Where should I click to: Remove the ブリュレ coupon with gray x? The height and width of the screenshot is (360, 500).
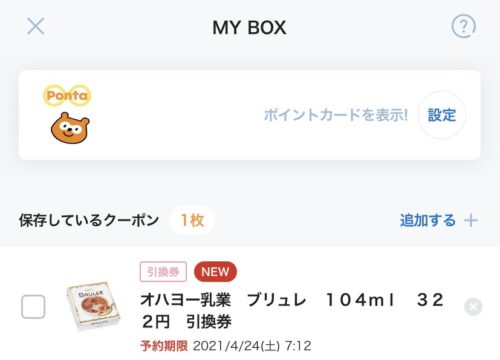click(473, 307)
